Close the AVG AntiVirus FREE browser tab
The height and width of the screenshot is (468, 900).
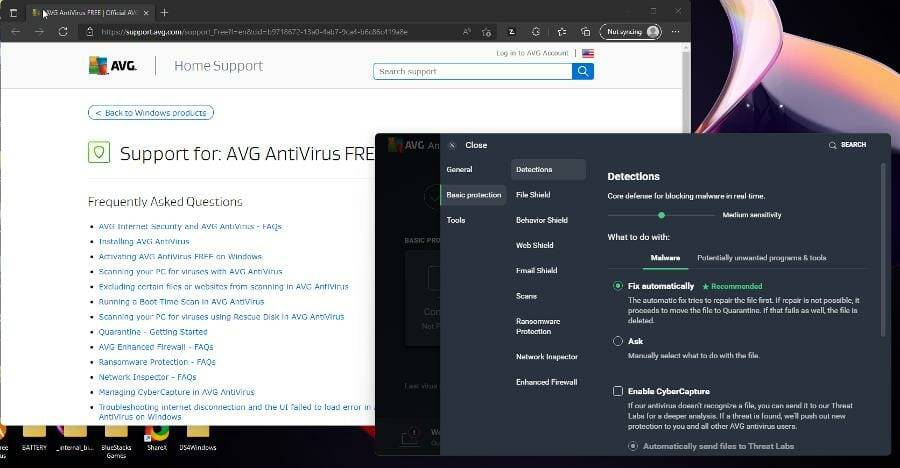click(x=146, y=12)
